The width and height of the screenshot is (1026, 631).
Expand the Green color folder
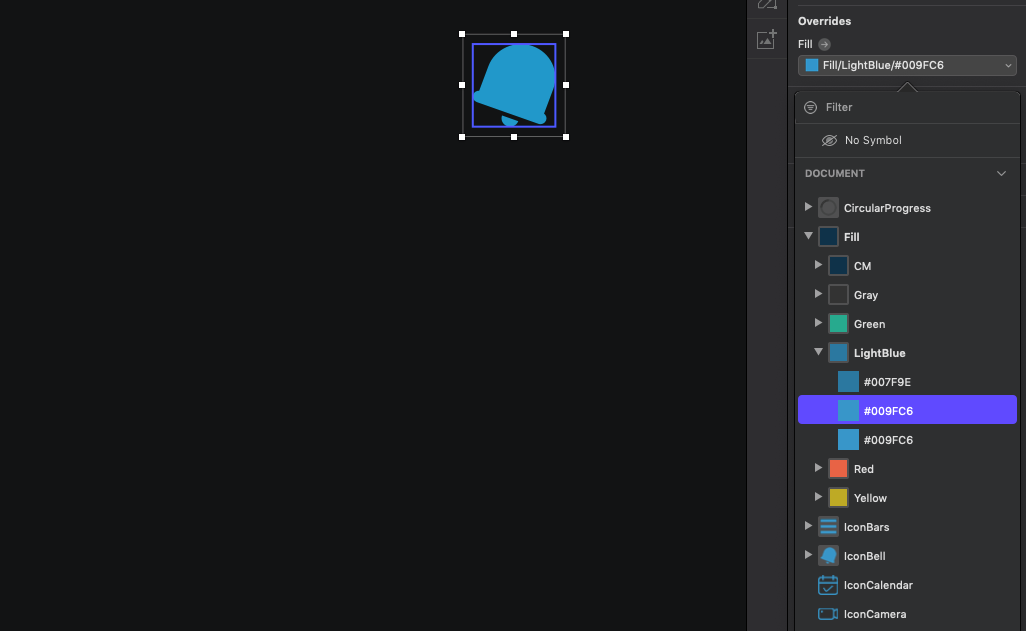pos(819,323)
